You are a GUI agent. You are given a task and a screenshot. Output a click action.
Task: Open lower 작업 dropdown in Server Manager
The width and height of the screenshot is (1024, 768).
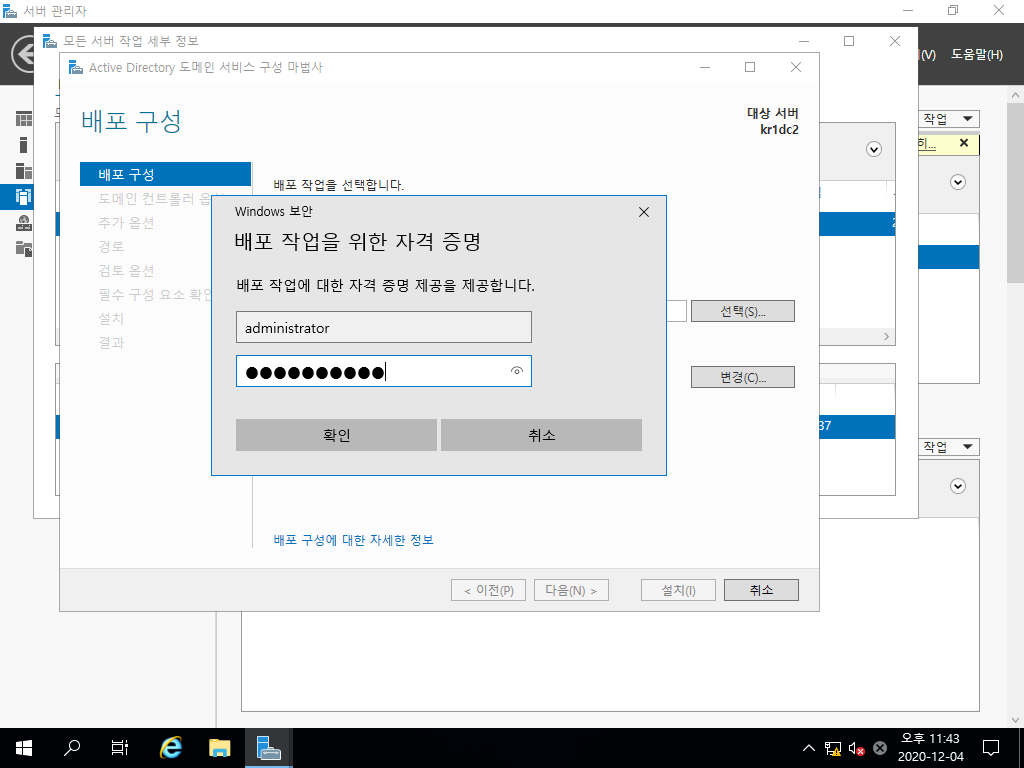948,447
